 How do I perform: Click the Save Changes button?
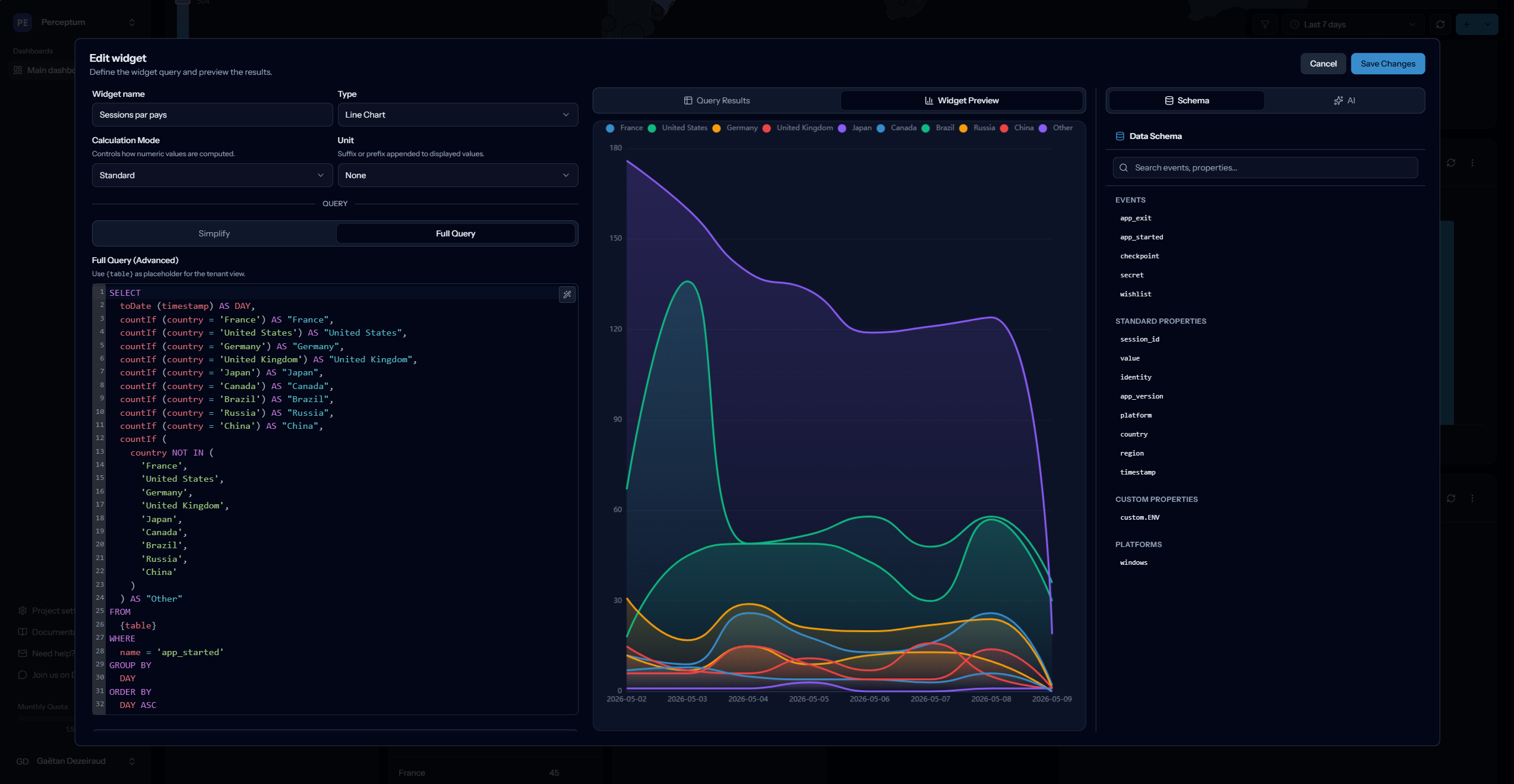click(x=1387, y=64)
